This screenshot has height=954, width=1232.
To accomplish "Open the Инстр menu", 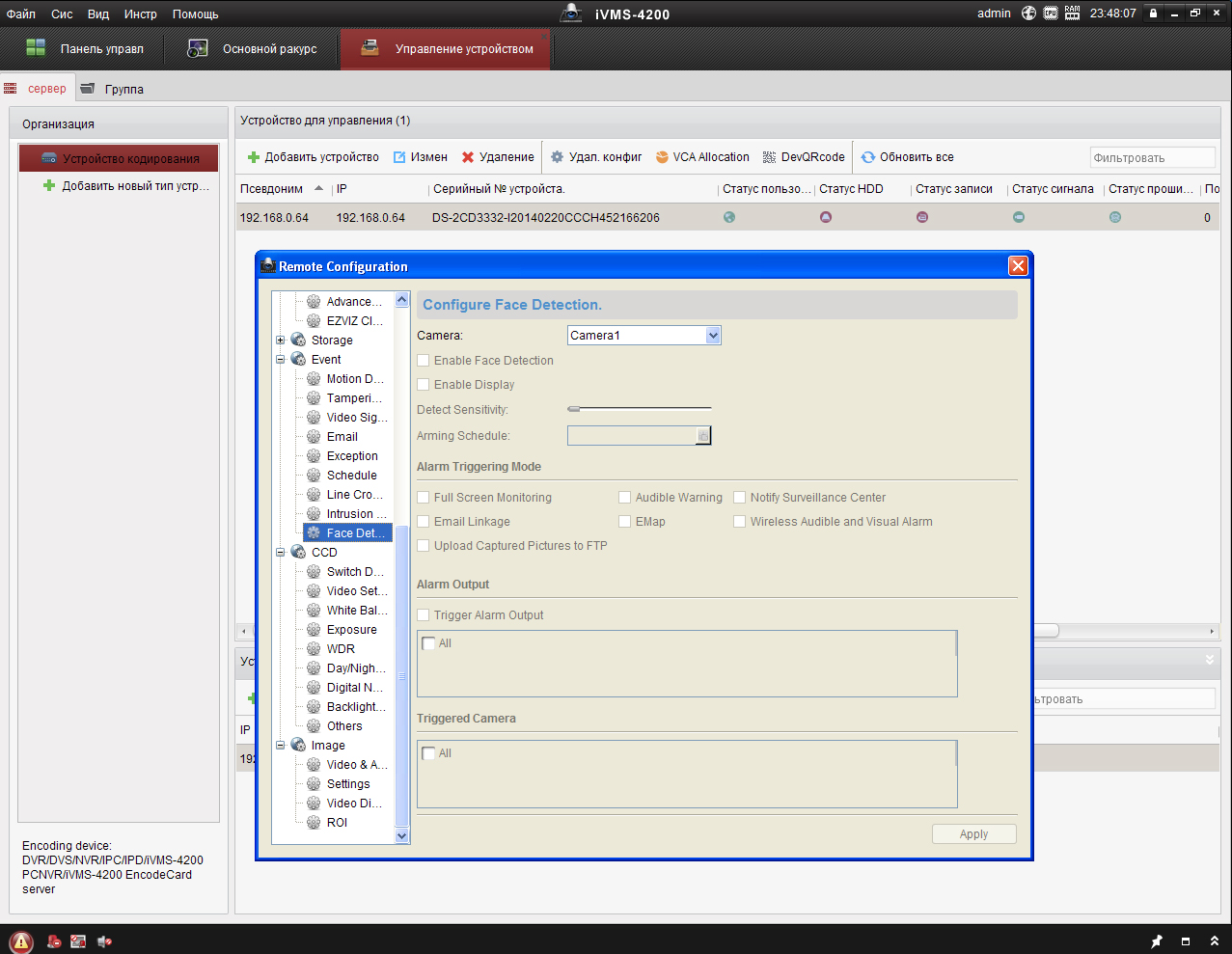I will coord(141,14).
